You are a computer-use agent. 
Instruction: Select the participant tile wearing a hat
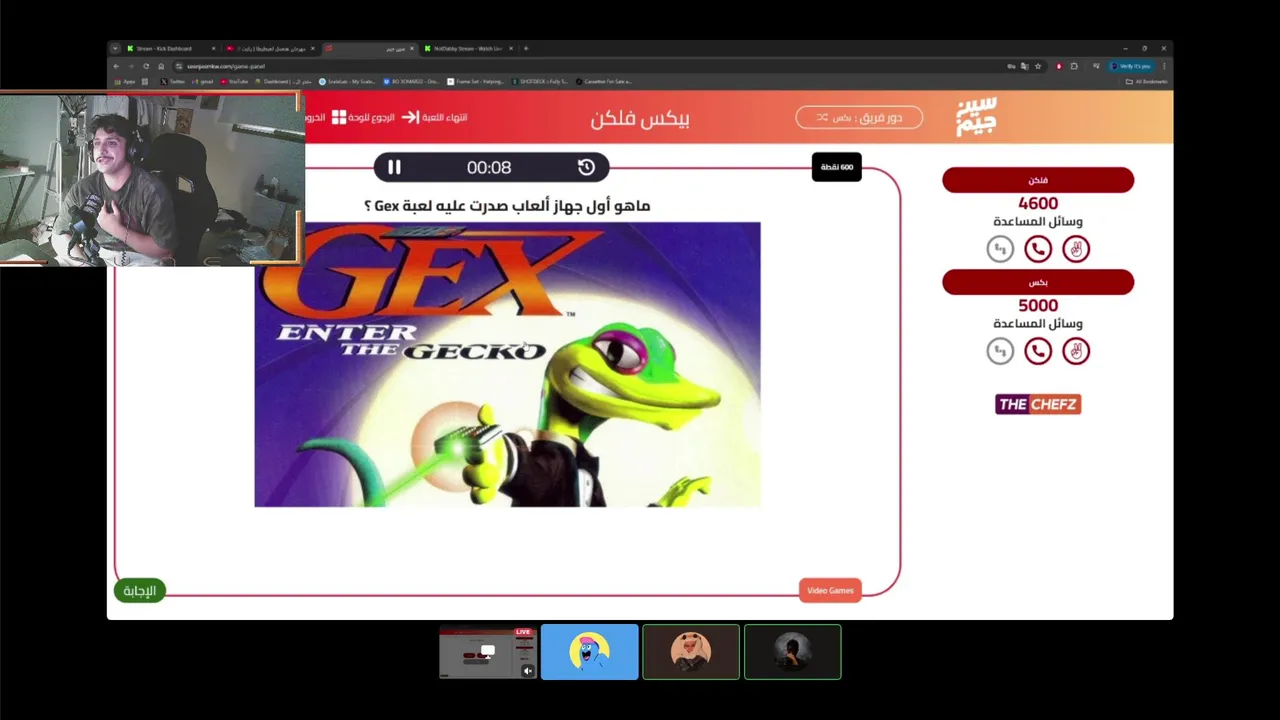[x=691, y=652]
